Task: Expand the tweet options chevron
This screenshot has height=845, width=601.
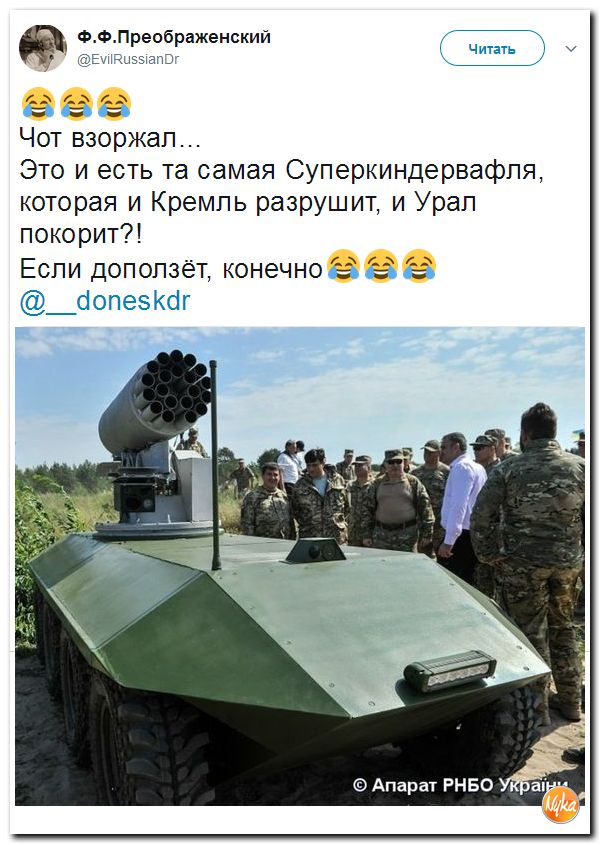Action: click(571, 49)
